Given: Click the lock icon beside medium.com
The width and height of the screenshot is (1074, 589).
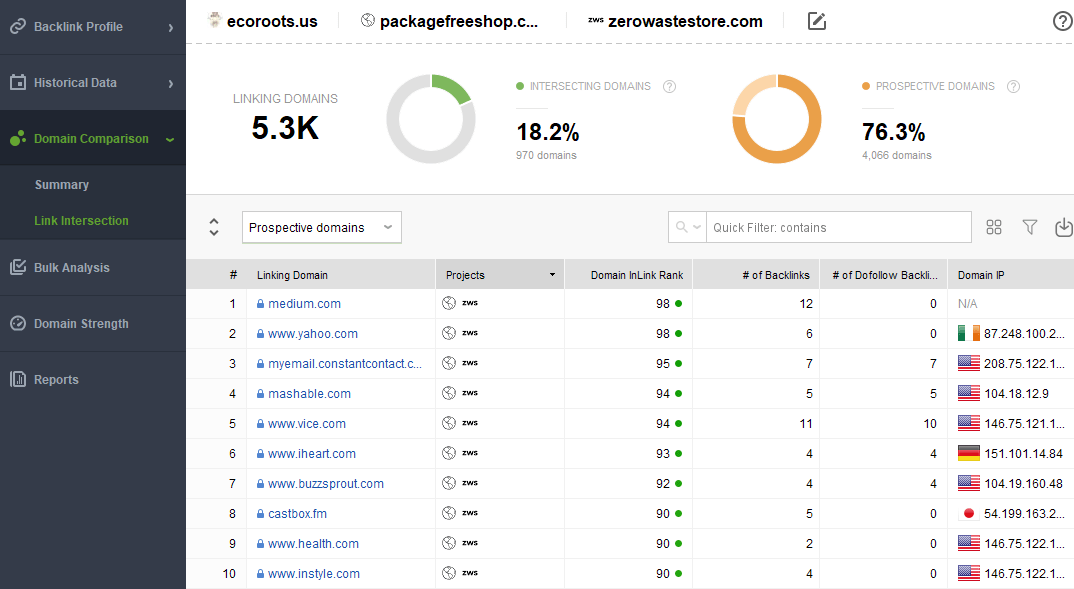Looking at the screenshot, I should (260, 303).
